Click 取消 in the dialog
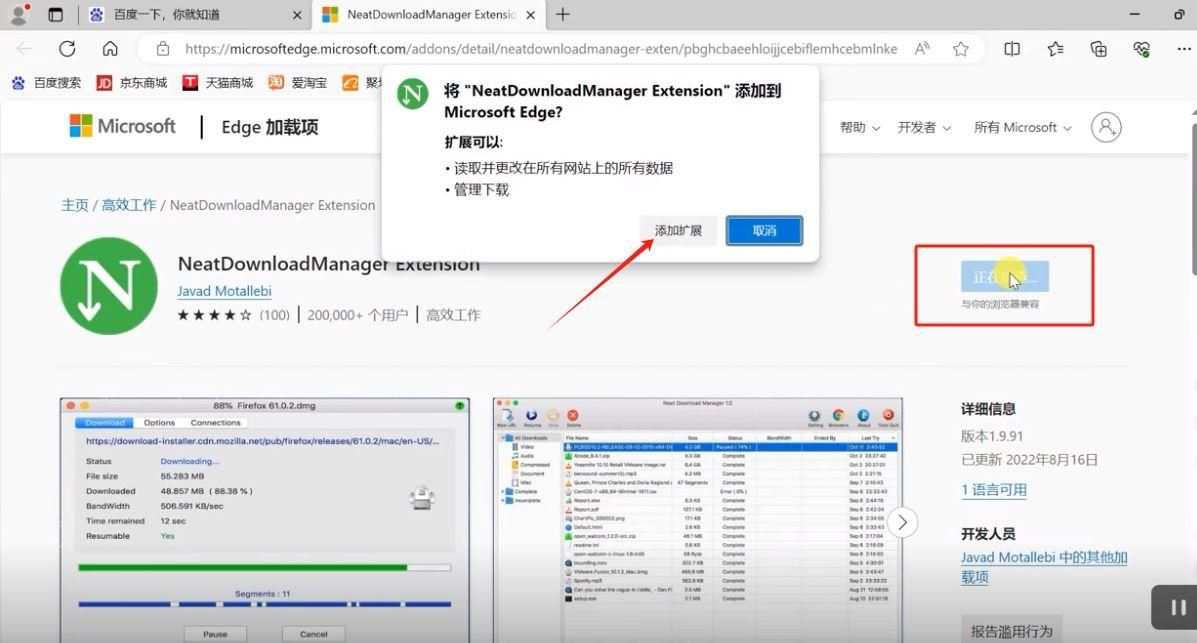Image resolution: width=1197 pixels, height=643 pixels. 764,231
